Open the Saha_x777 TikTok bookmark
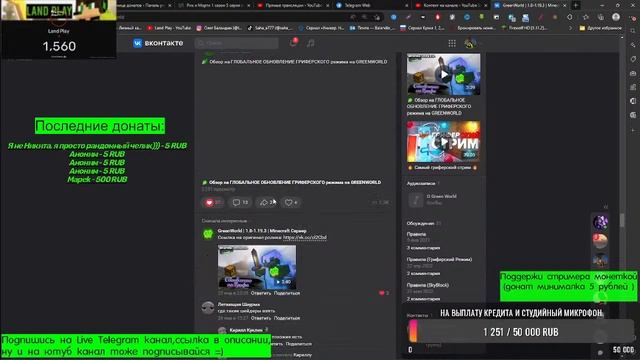Viewport: 640px width, 360px height. [269, 28]
